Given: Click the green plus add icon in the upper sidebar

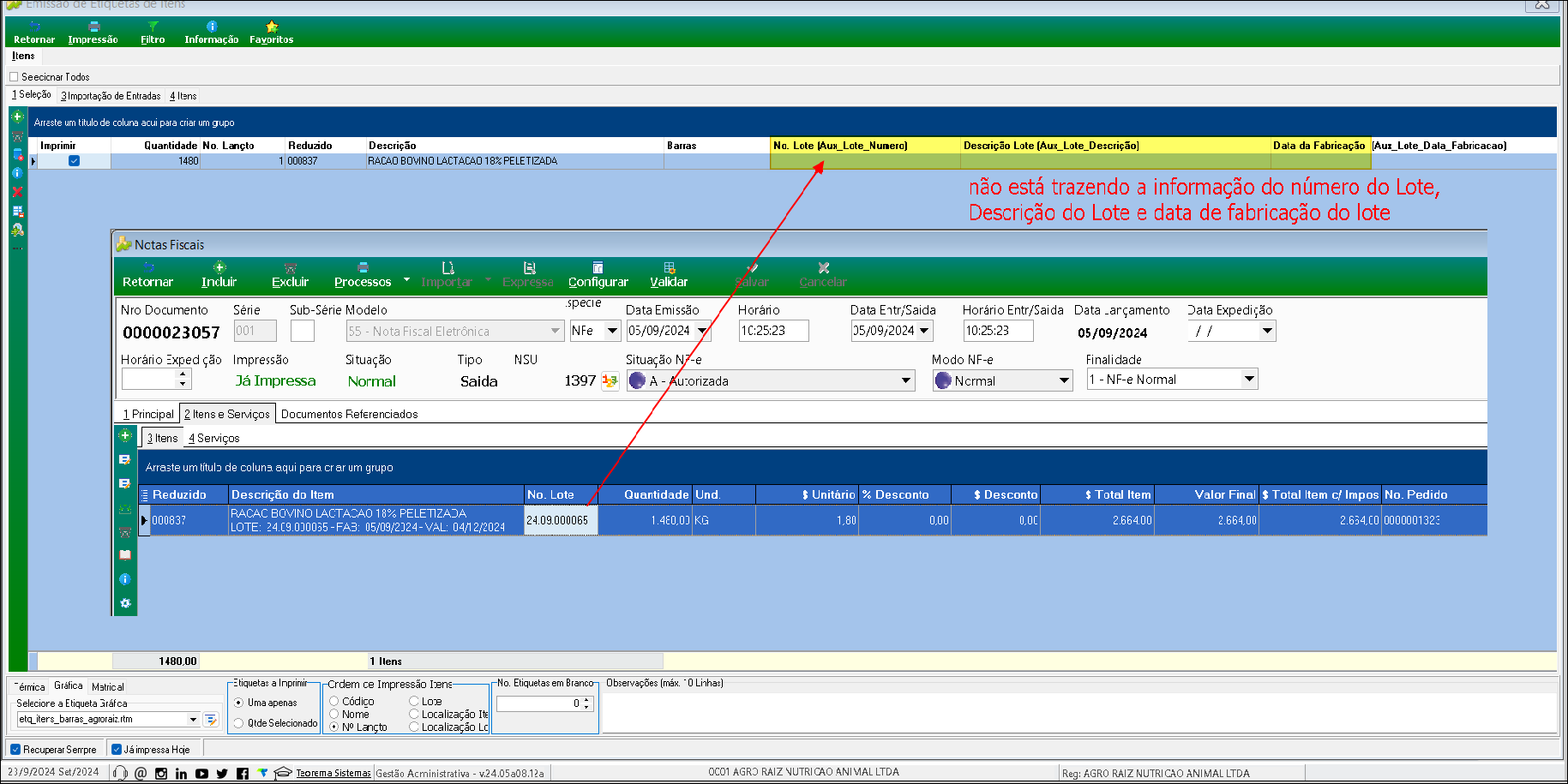Looking at the screenshot, I should [17, 117].
